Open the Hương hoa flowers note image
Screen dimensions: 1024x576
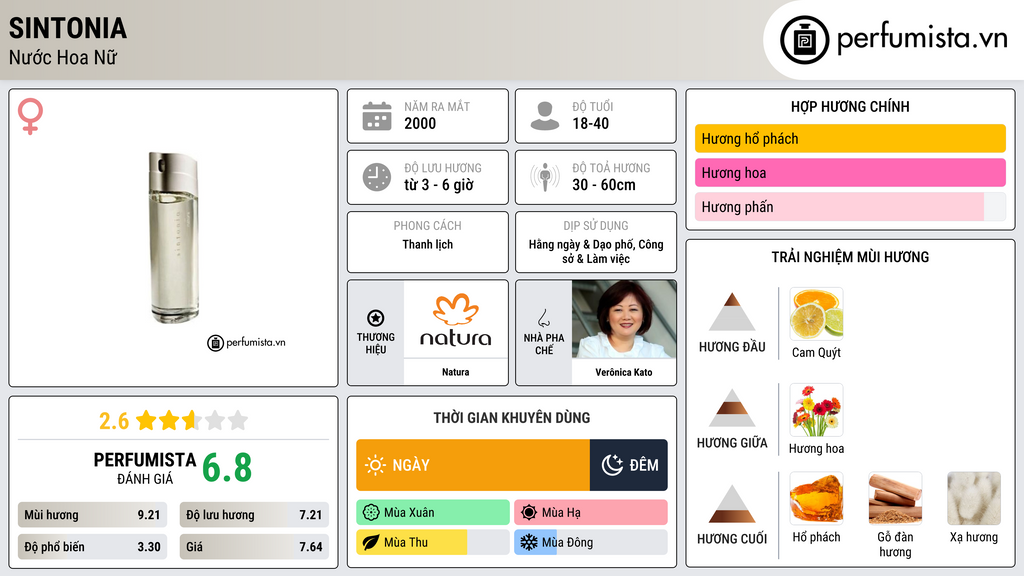click(816, 410)
